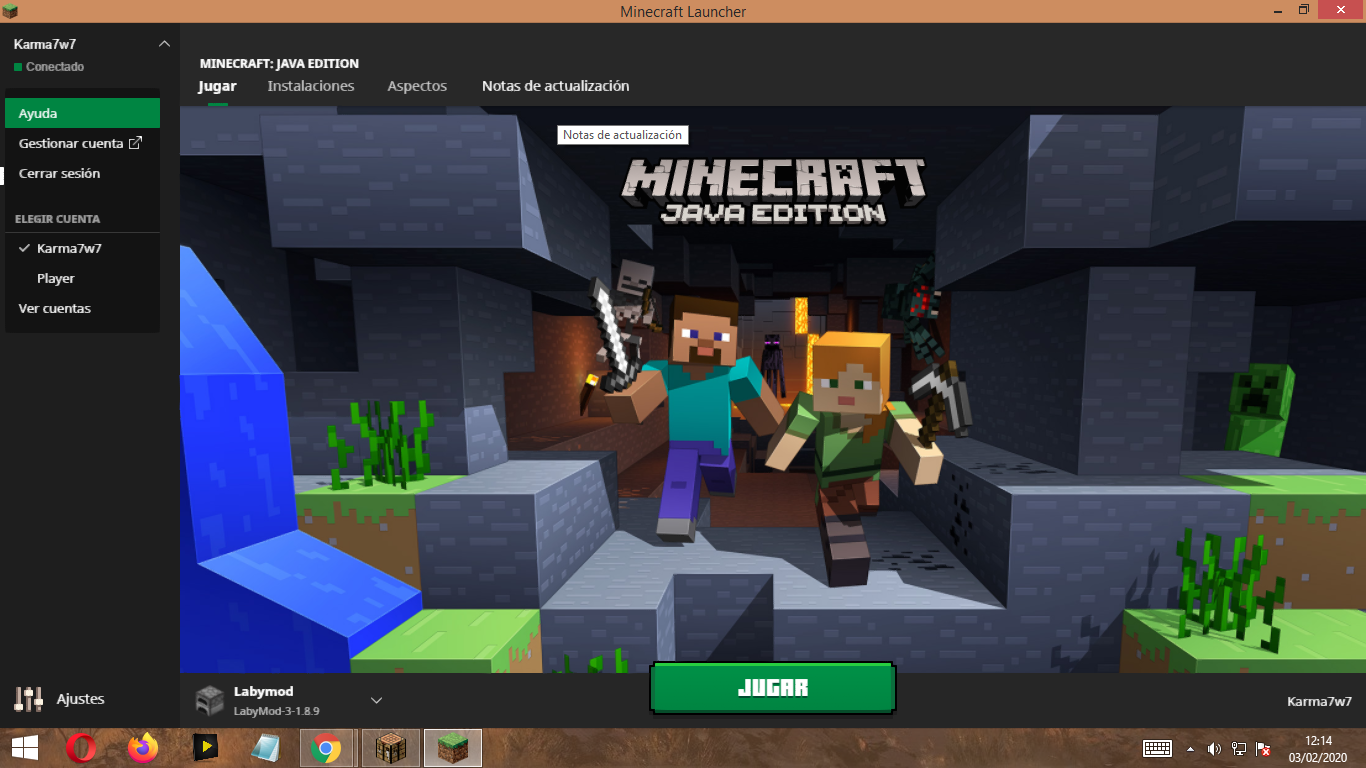
Task: Open the Aspectos tab
Action: coord(417,86)
